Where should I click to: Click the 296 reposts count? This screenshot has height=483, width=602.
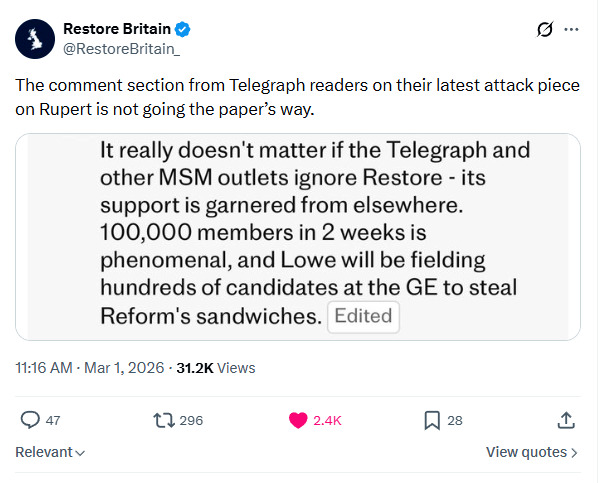tap(190, 421)
